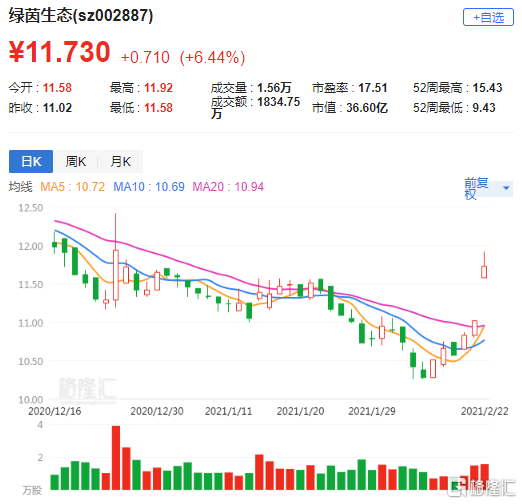
Task: Click the MA10 moving average legend
Action: (x=149, y=187)
